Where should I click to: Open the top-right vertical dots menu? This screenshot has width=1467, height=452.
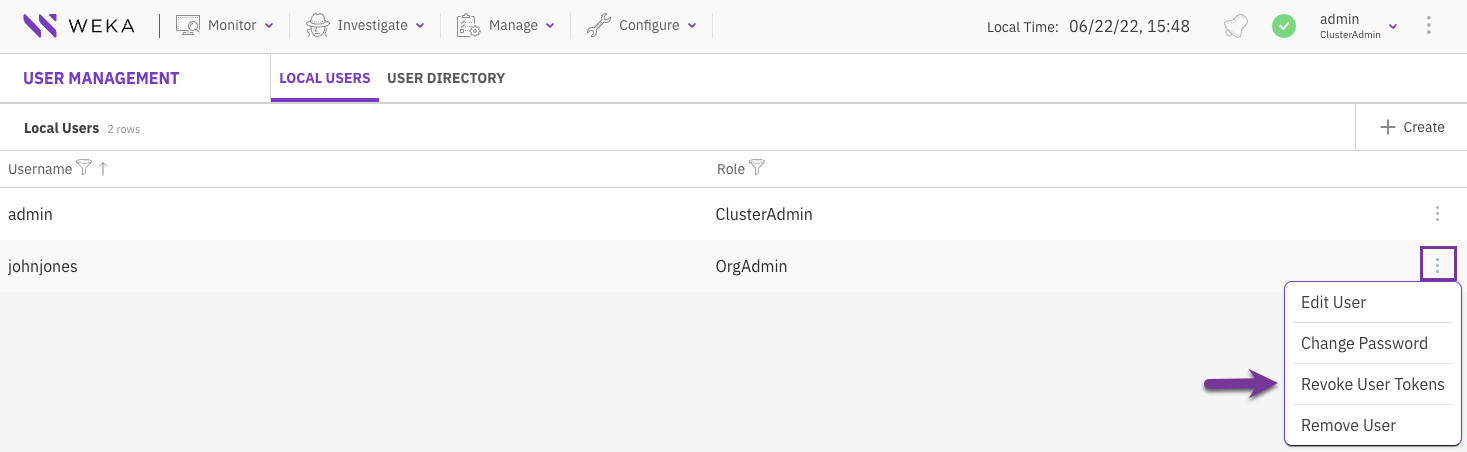point(1427,26)
